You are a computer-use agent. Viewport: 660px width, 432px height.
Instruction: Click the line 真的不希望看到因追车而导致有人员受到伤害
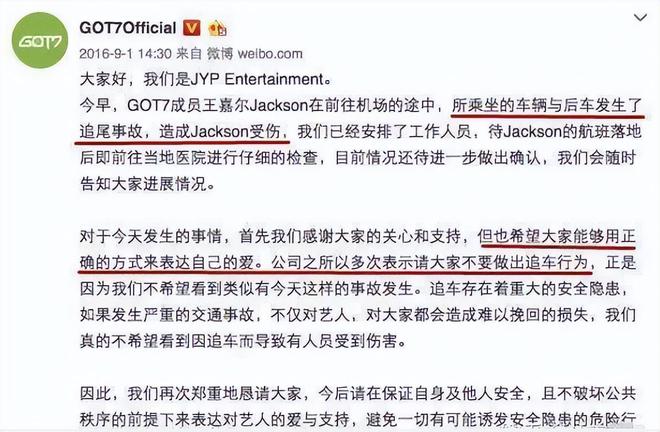click(242, 341)
